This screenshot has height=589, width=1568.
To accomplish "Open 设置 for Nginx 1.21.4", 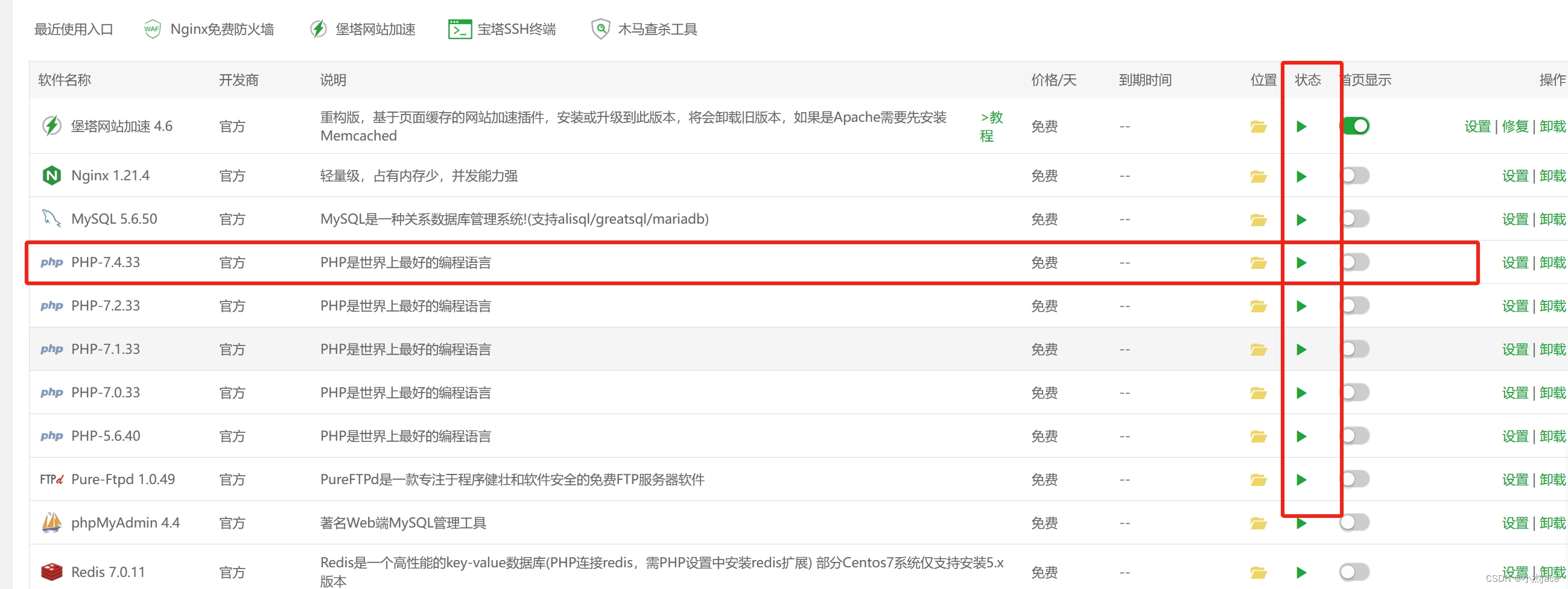I will tap(1515, 177).
